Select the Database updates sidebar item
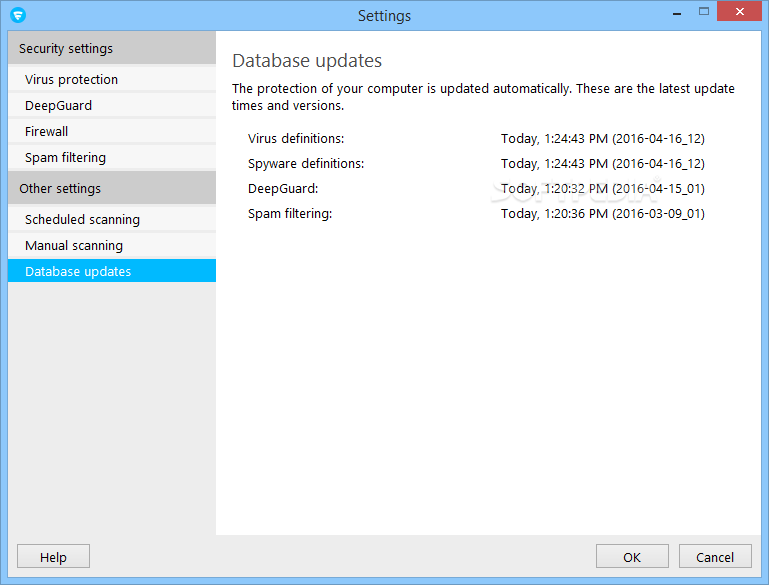Viewport: 769px width, 585px height. point(112,271)
